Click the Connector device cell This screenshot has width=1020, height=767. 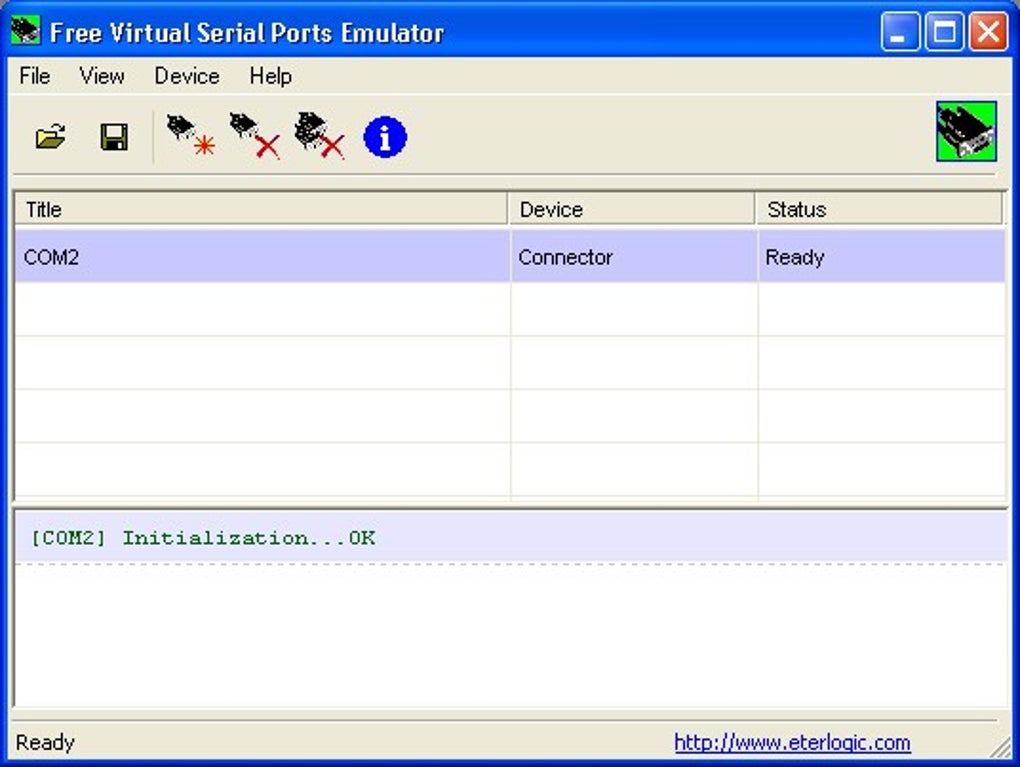pos(634,257)
